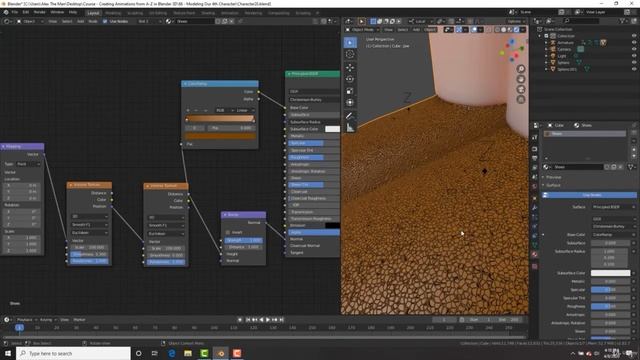This screenshot has height=360, width=640.
Task: Select rendered viewport shading mode icon
Action: (x=516, y=29)
